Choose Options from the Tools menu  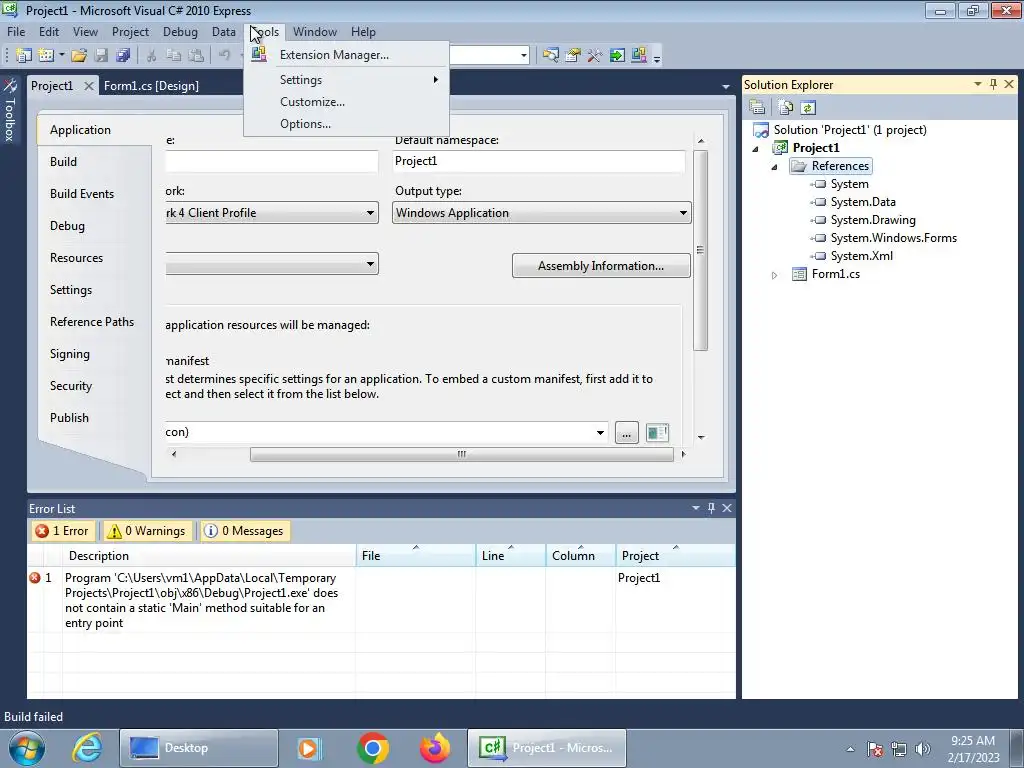[347, 124]
